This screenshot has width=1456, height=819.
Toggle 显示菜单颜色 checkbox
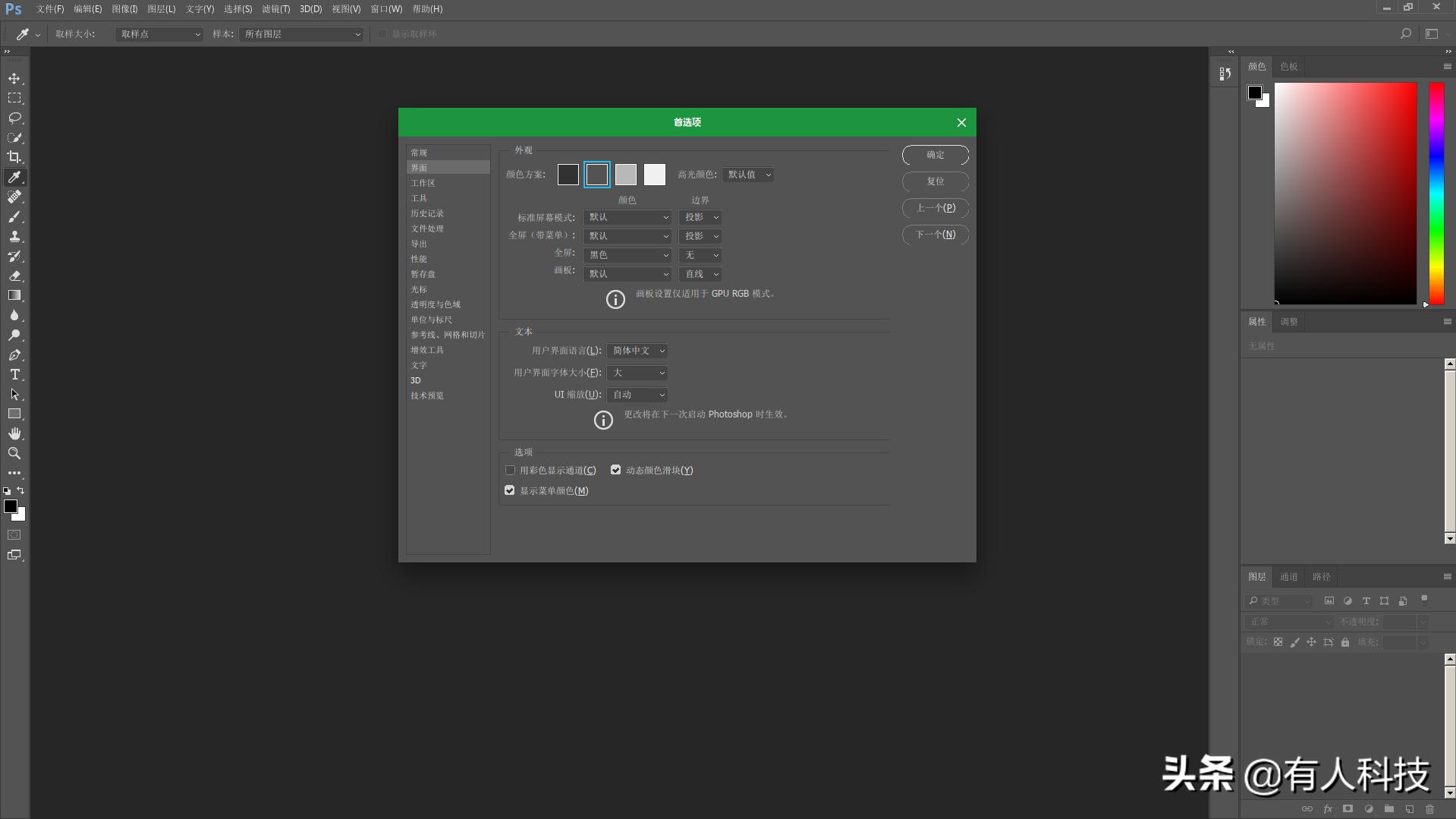click(510, 491)
